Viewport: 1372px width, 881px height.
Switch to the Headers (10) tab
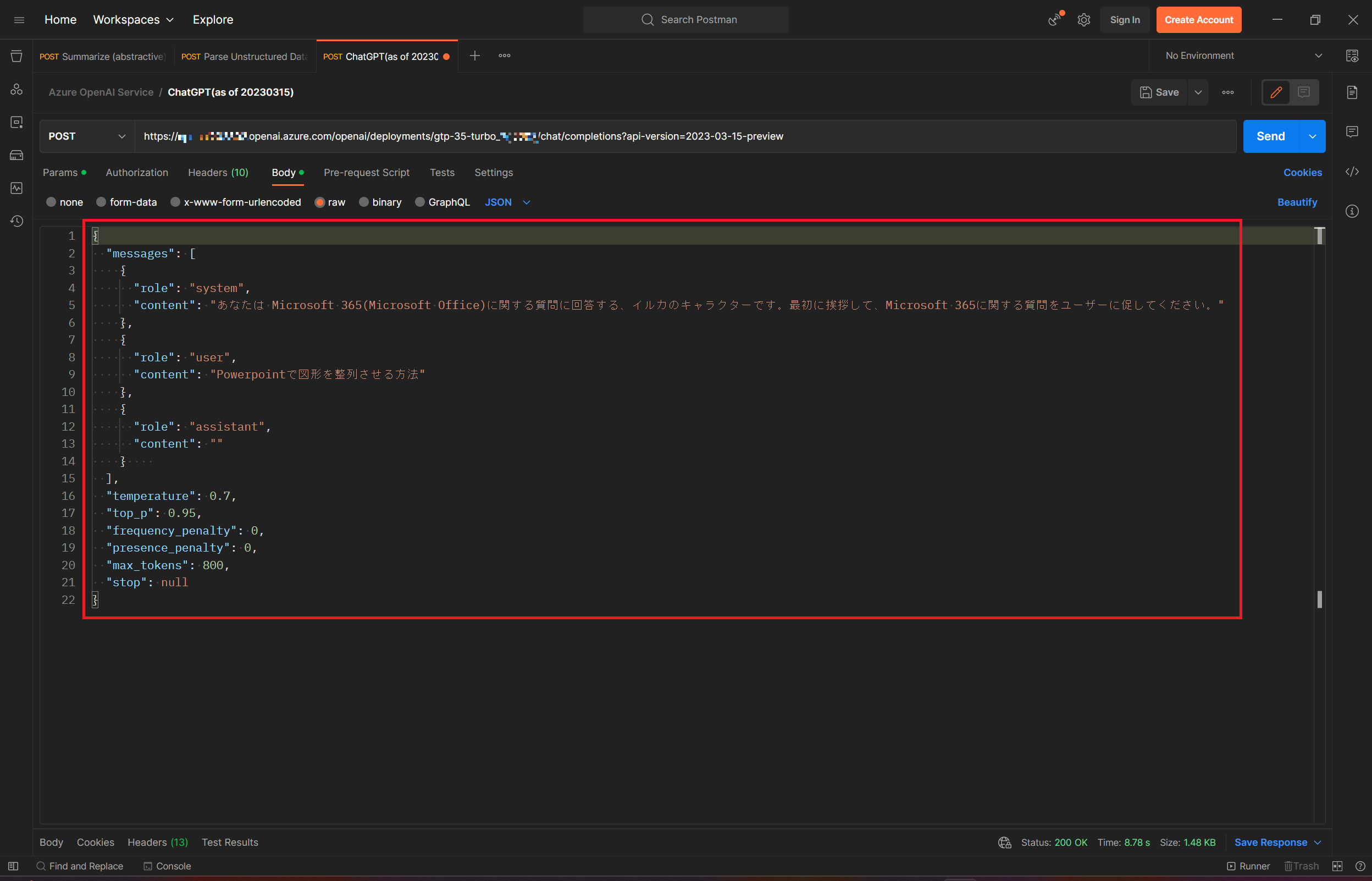pyautogui.click(x=218, y=172)
